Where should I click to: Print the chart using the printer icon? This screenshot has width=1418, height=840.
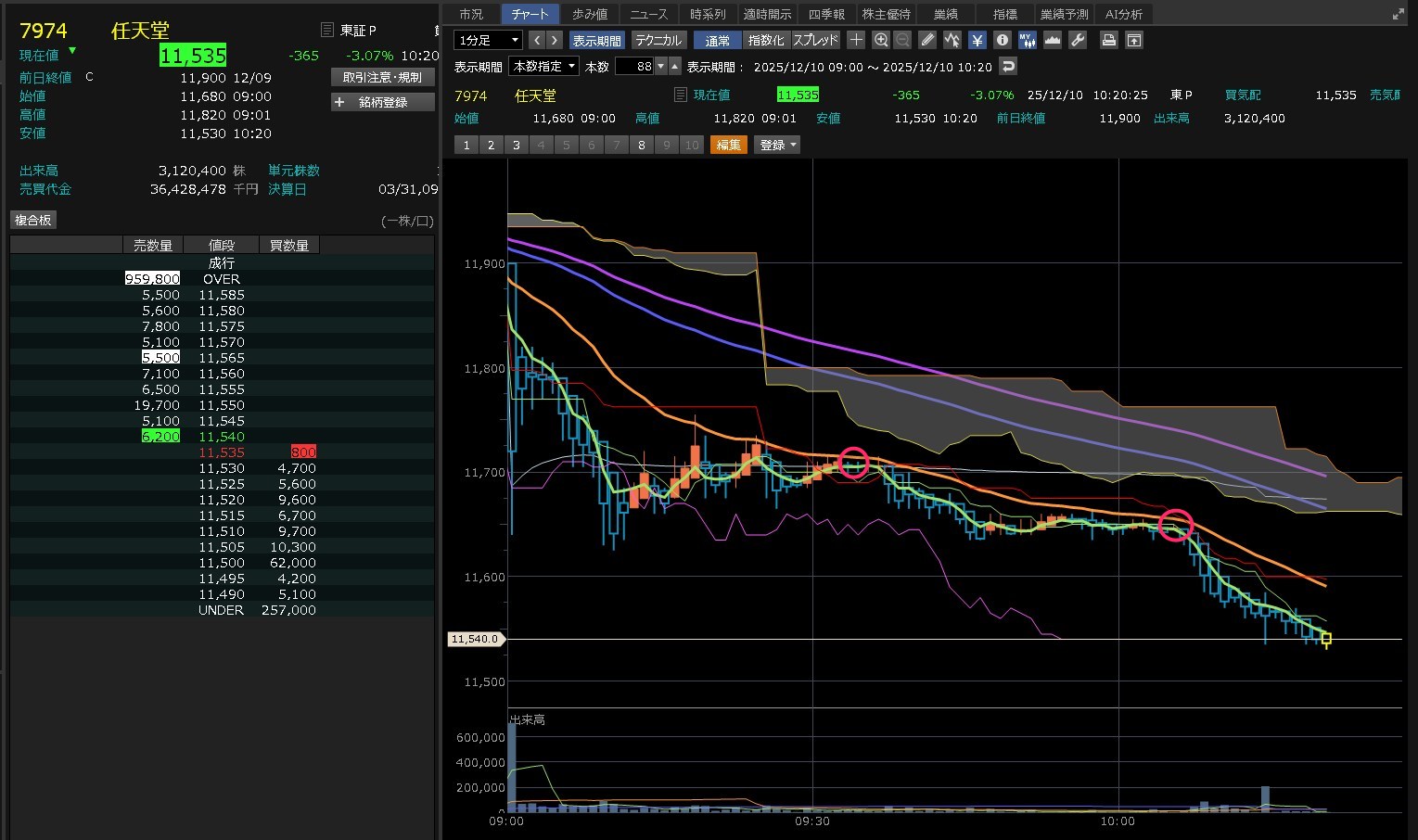coord(1108,40)
